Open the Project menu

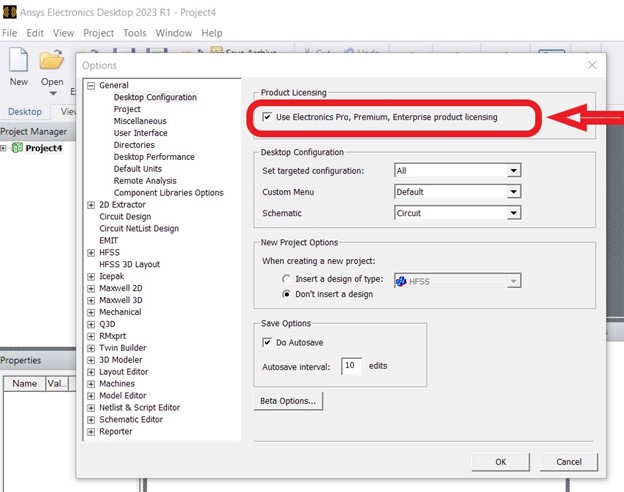98,33
